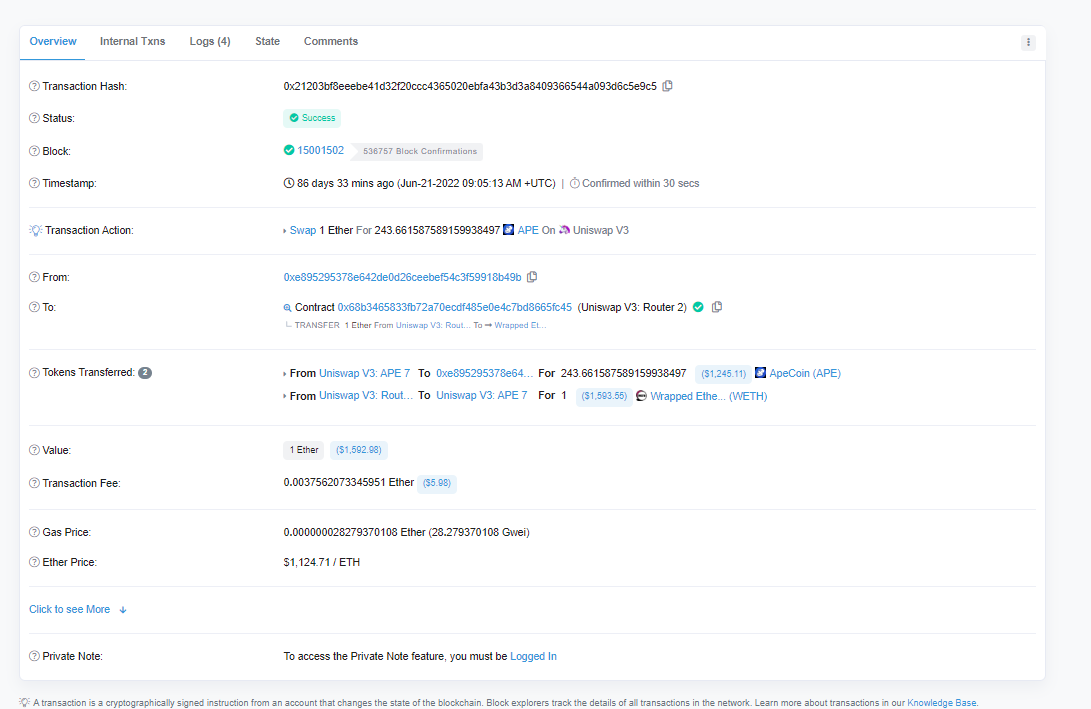Click help icon beside Transaction Fee

coord(34,483)
